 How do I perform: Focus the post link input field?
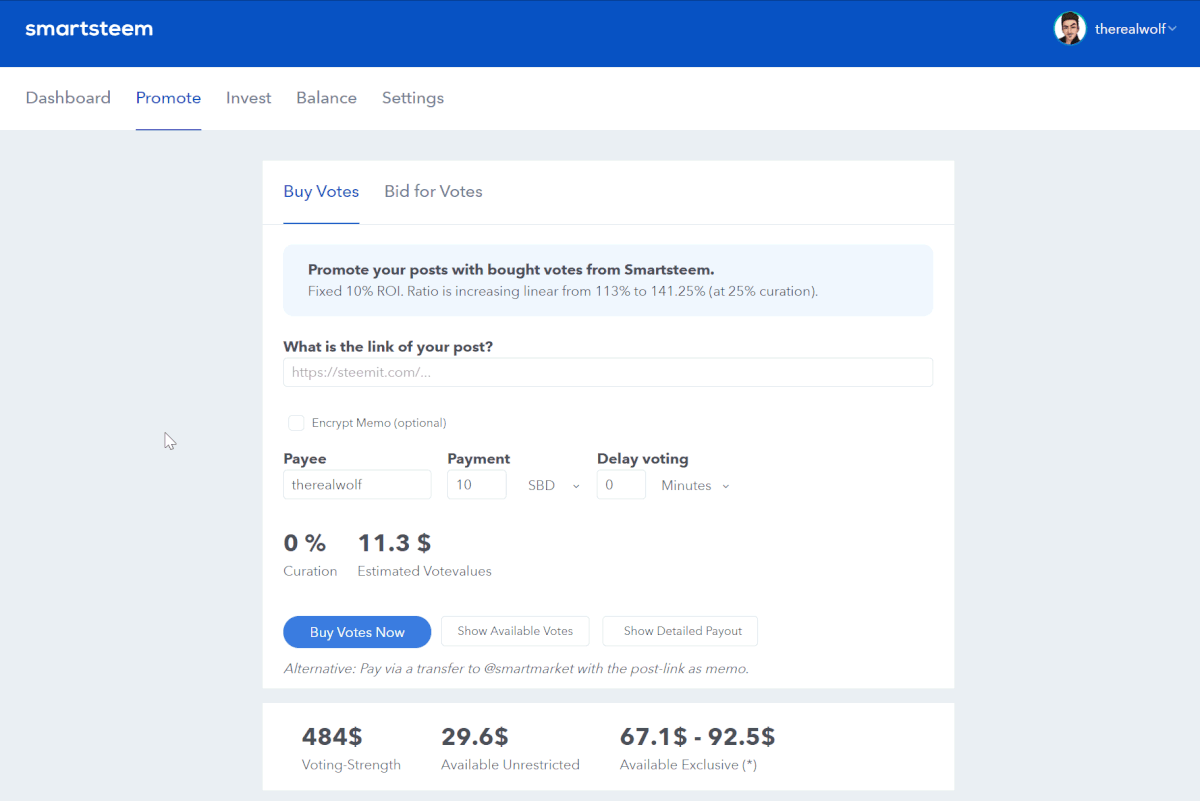click(608, 372)
